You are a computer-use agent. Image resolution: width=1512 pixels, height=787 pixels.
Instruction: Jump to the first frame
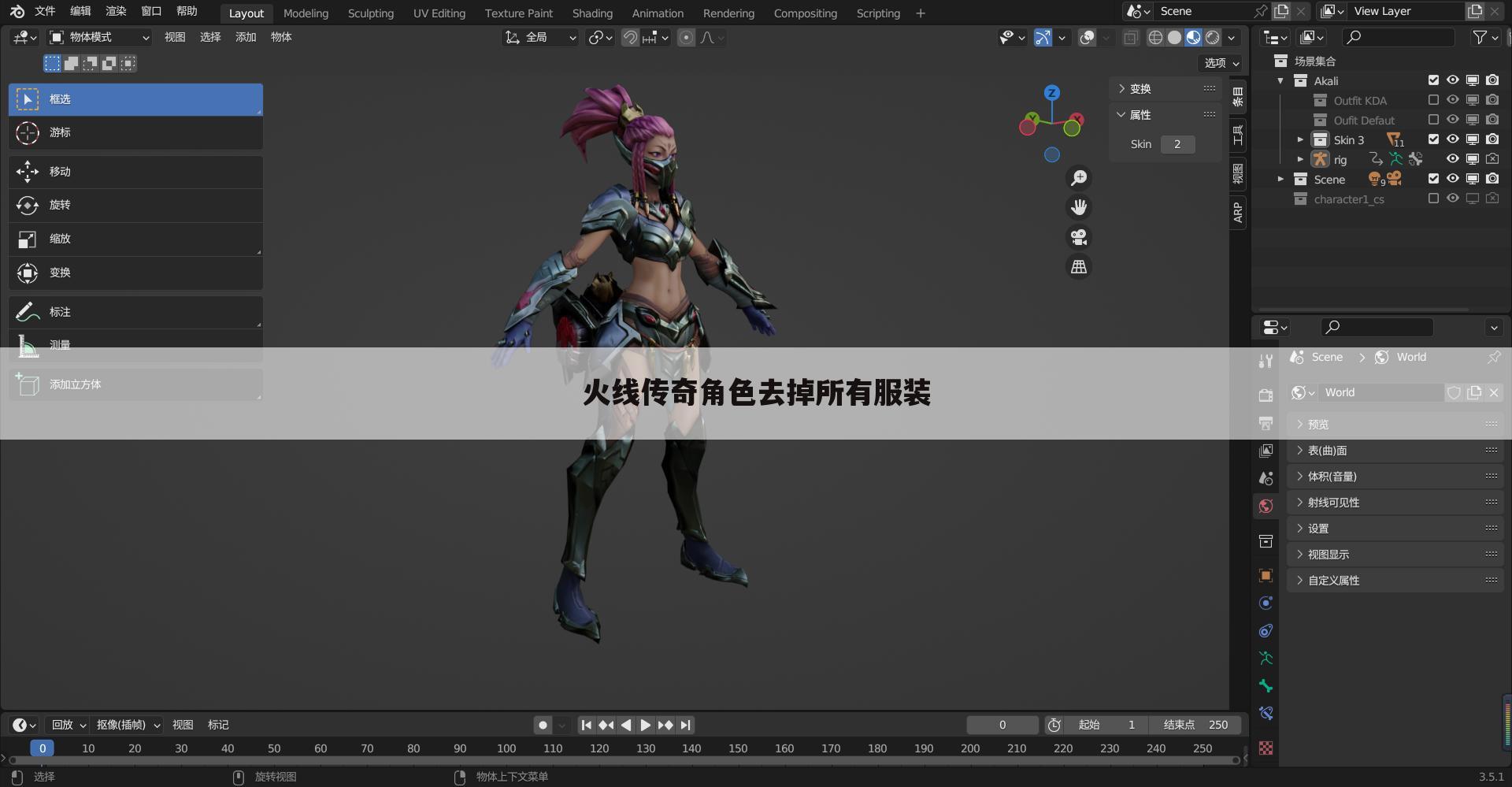(586, 725)
